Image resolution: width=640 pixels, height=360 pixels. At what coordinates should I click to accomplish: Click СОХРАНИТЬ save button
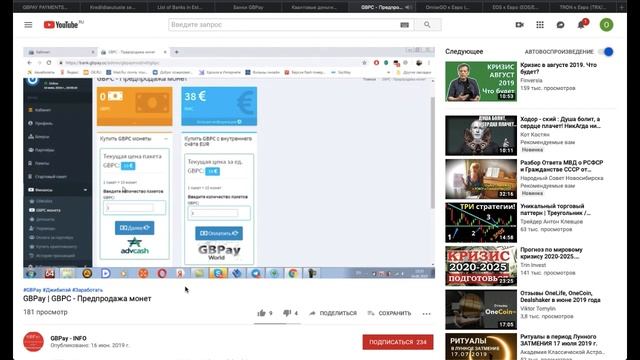(389, 313)
